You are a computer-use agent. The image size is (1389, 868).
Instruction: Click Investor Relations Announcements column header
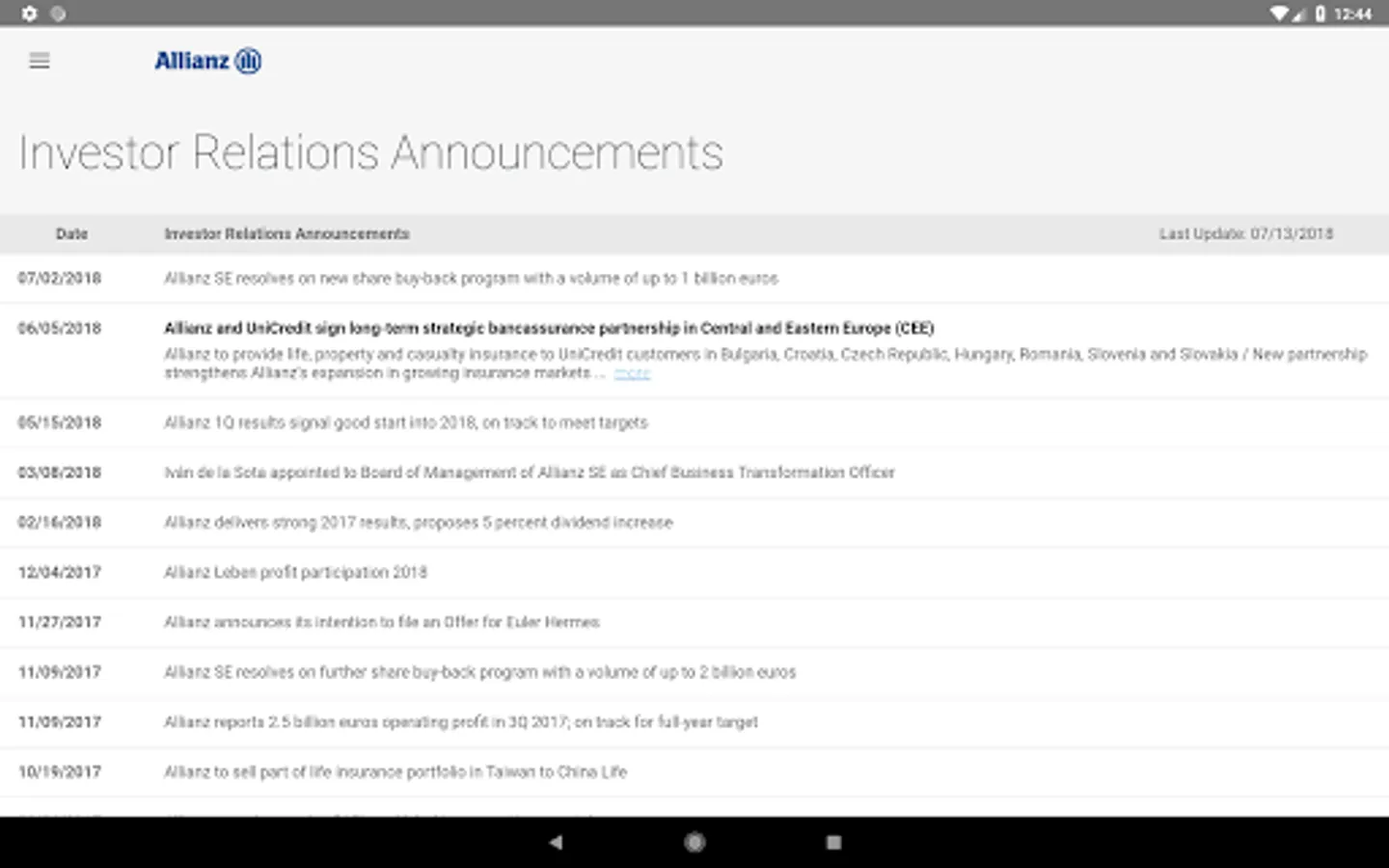[286, 233]
